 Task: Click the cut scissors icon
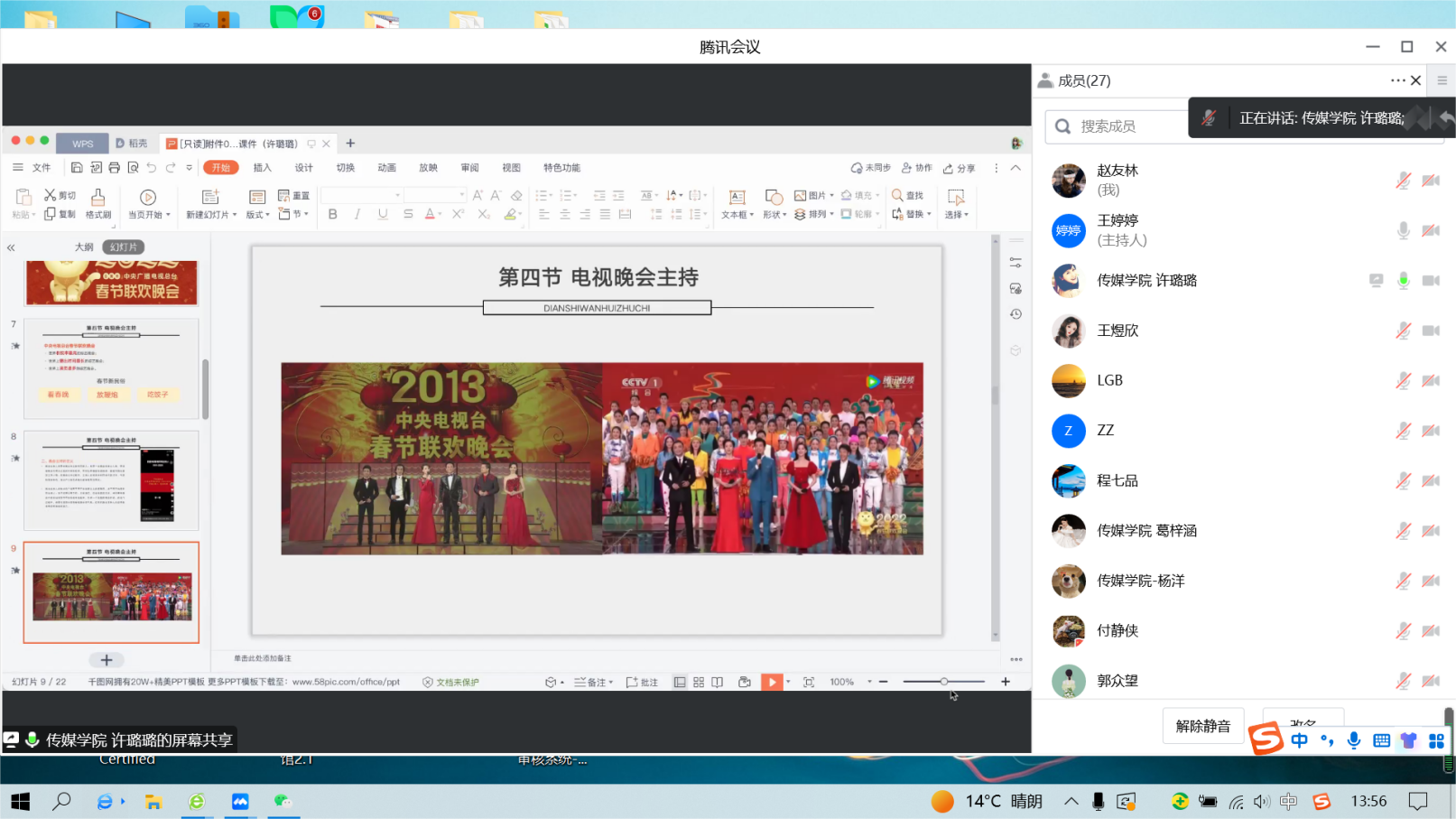tap(50, 195)
